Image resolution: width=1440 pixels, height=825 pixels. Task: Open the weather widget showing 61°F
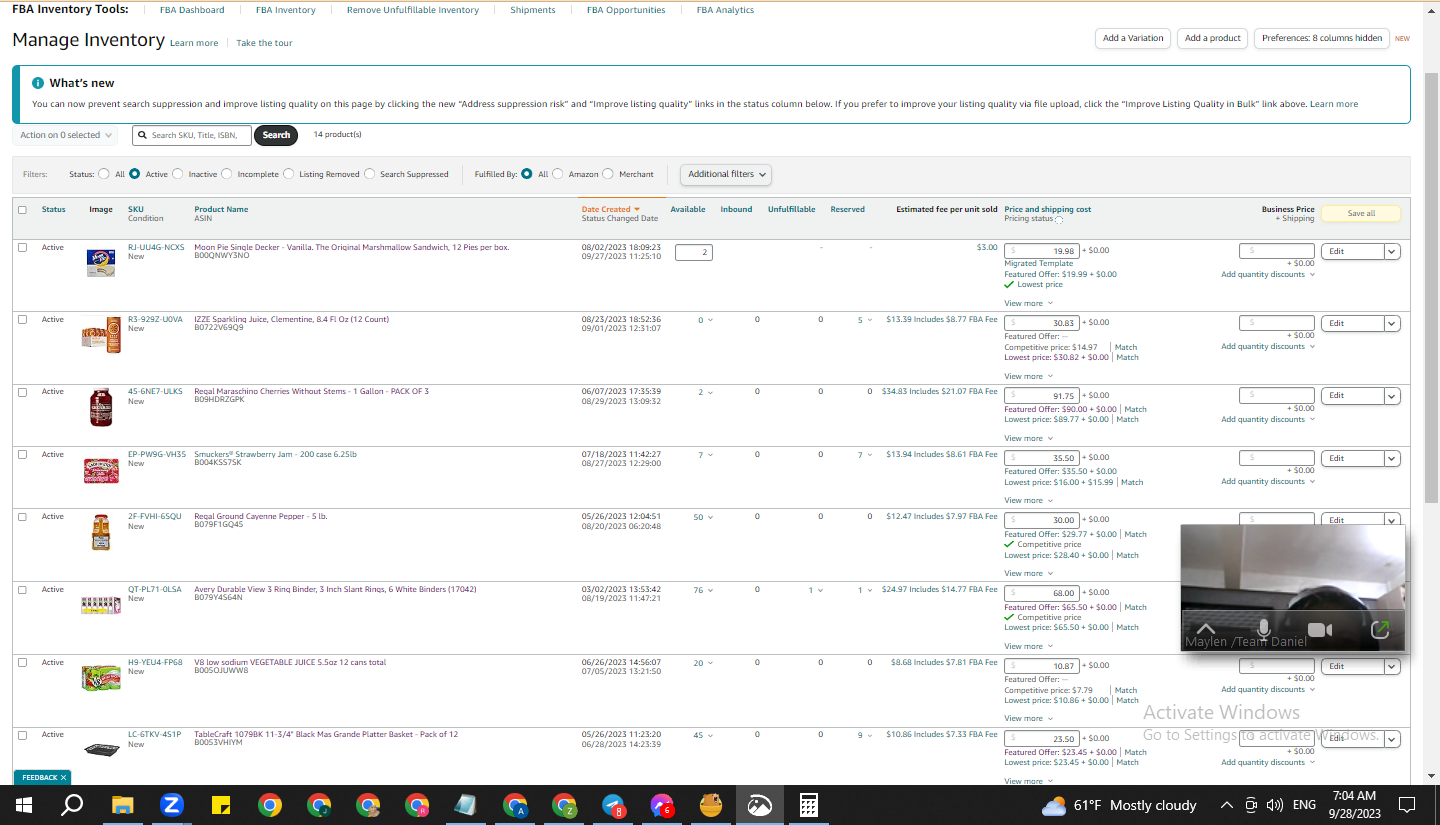1119,805
